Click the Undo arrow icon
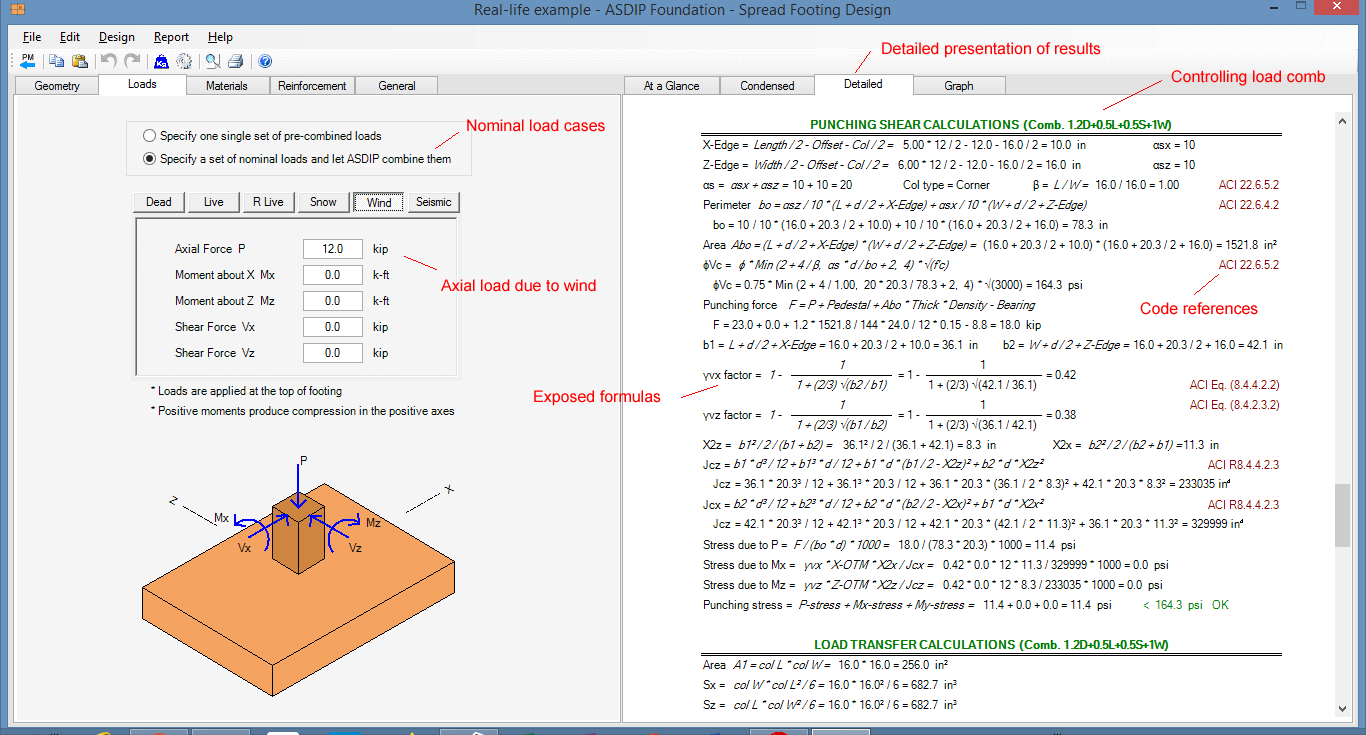The width and height of the screenshot is (1366, 735). (x=108, y=61)
